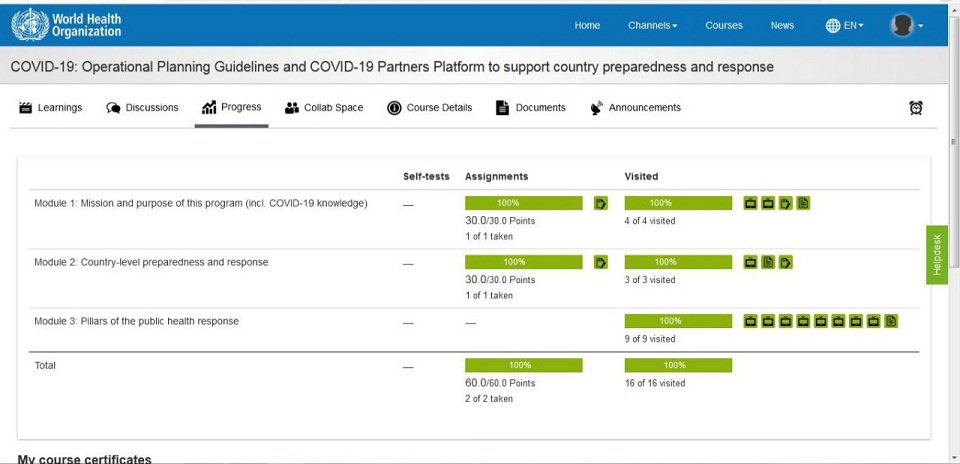Open first video icon in Module 3 visited
Viewport: 960px width, 464px height.
click(x=751, y=321)
